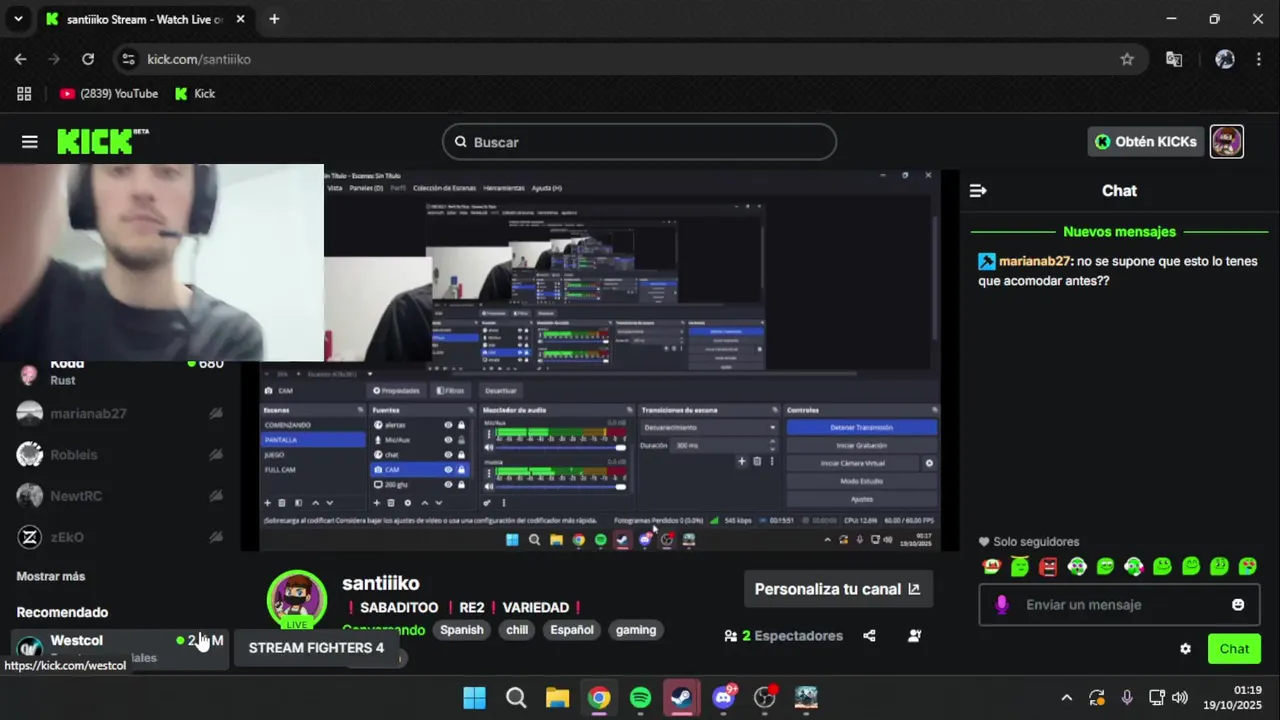Adjust Mic/Aux volume slider in streamed OBS

point(560,448)
